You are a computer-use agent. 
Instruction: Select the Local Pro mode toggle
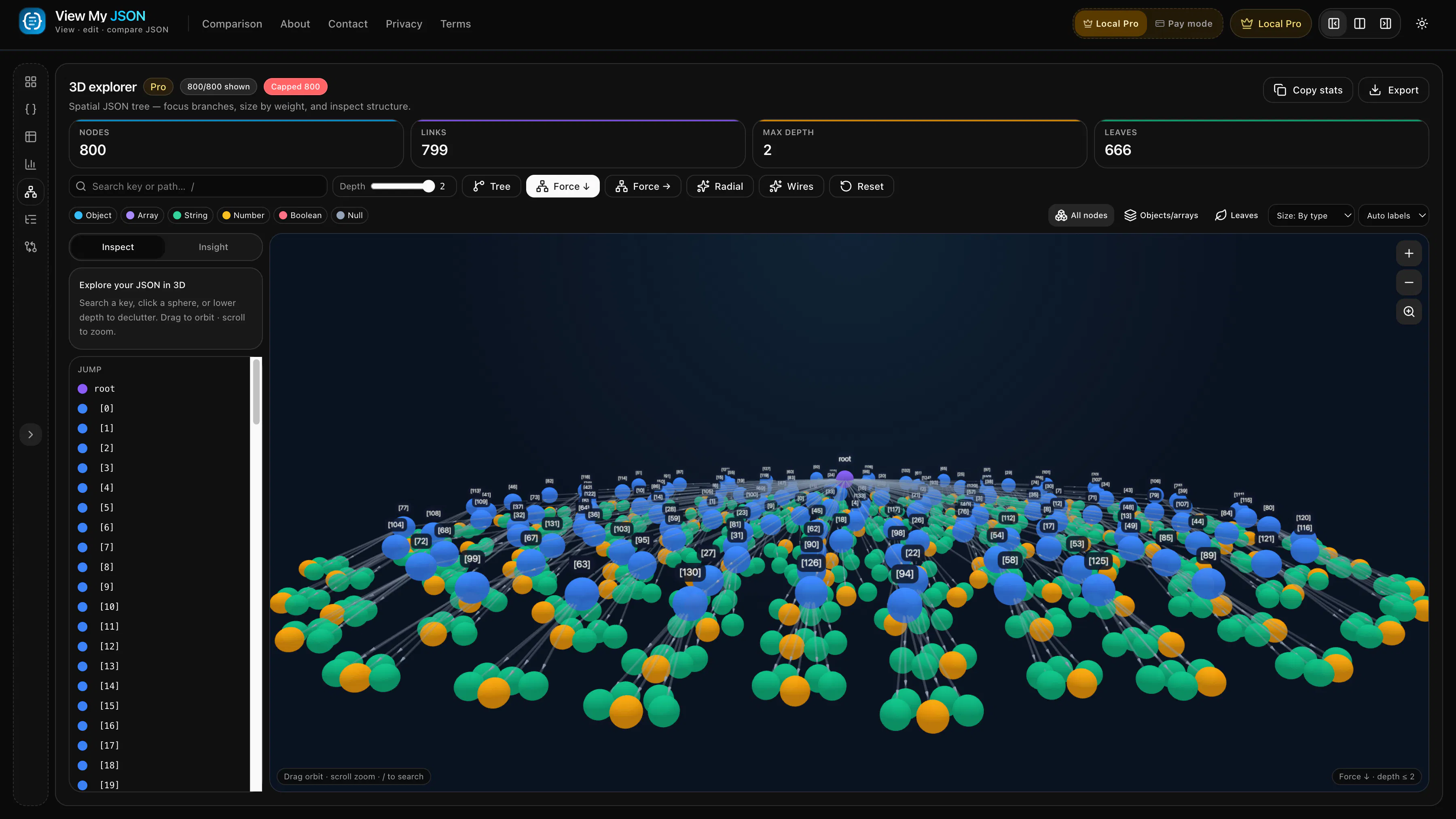tap(1111, 24)
